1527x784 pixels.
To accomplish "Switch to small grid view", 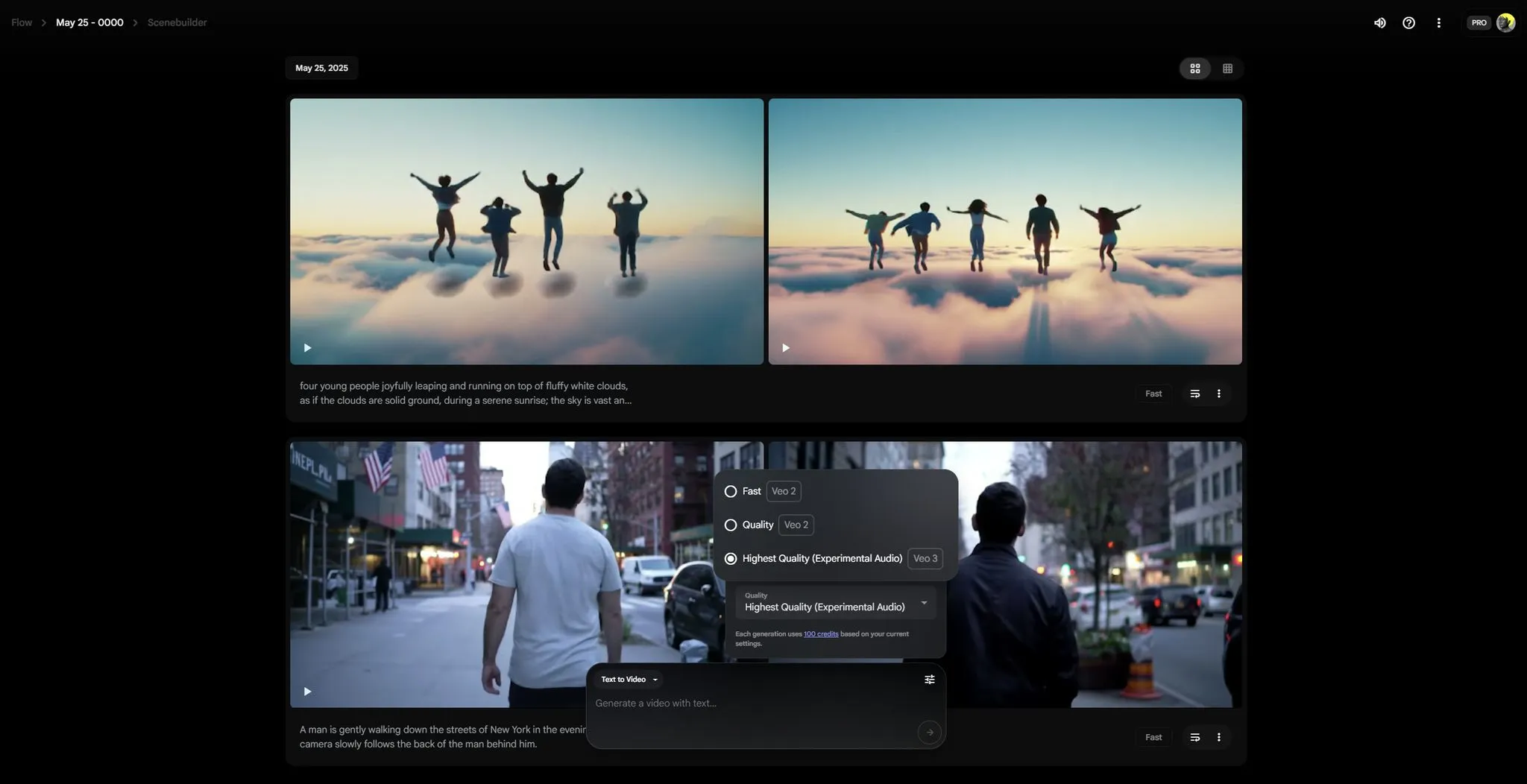I will pyautogui.click(x=1227, y=69).
